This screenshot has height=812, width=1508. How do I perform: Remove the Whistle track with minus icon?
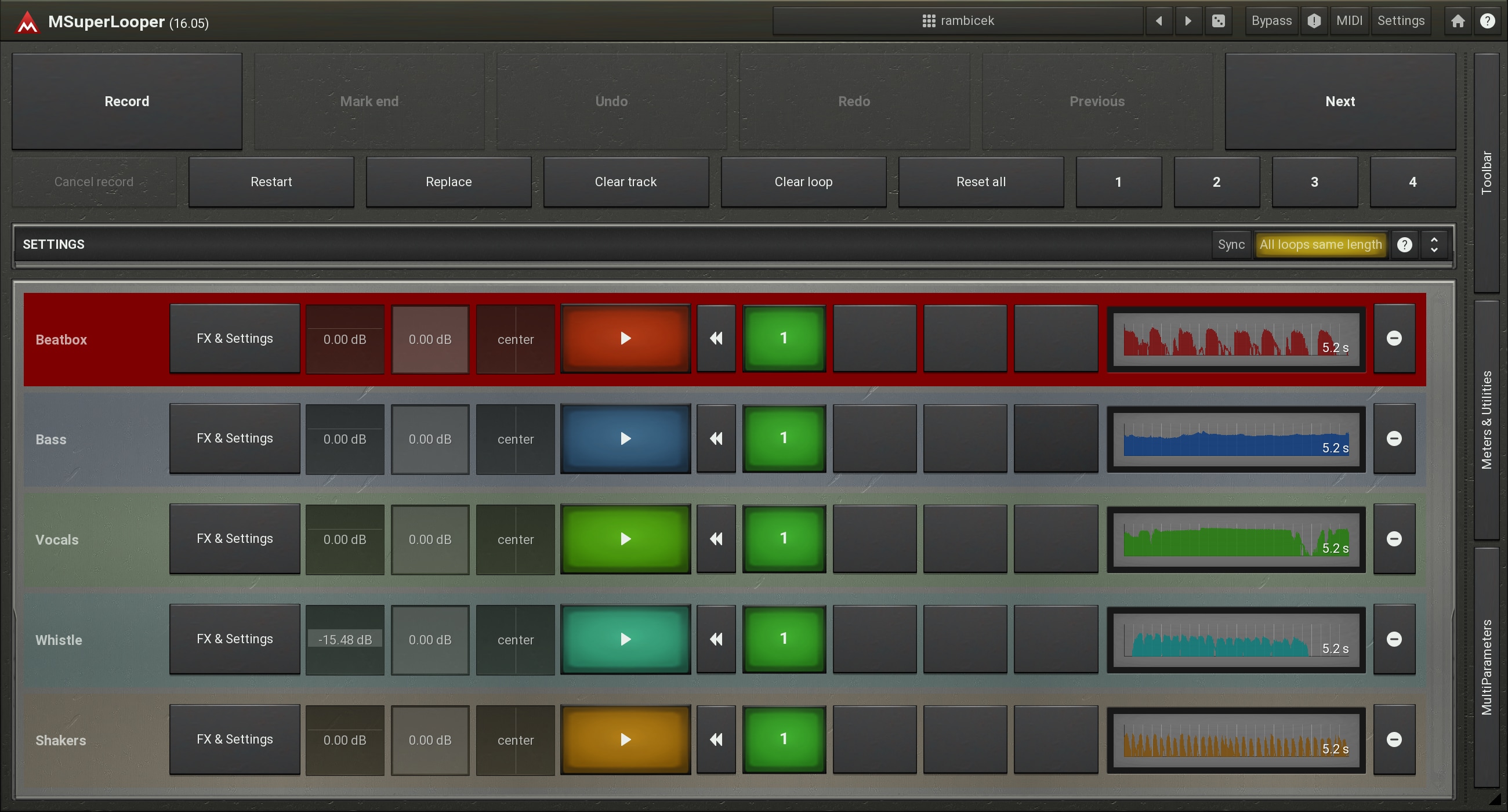pos(1394,639)
